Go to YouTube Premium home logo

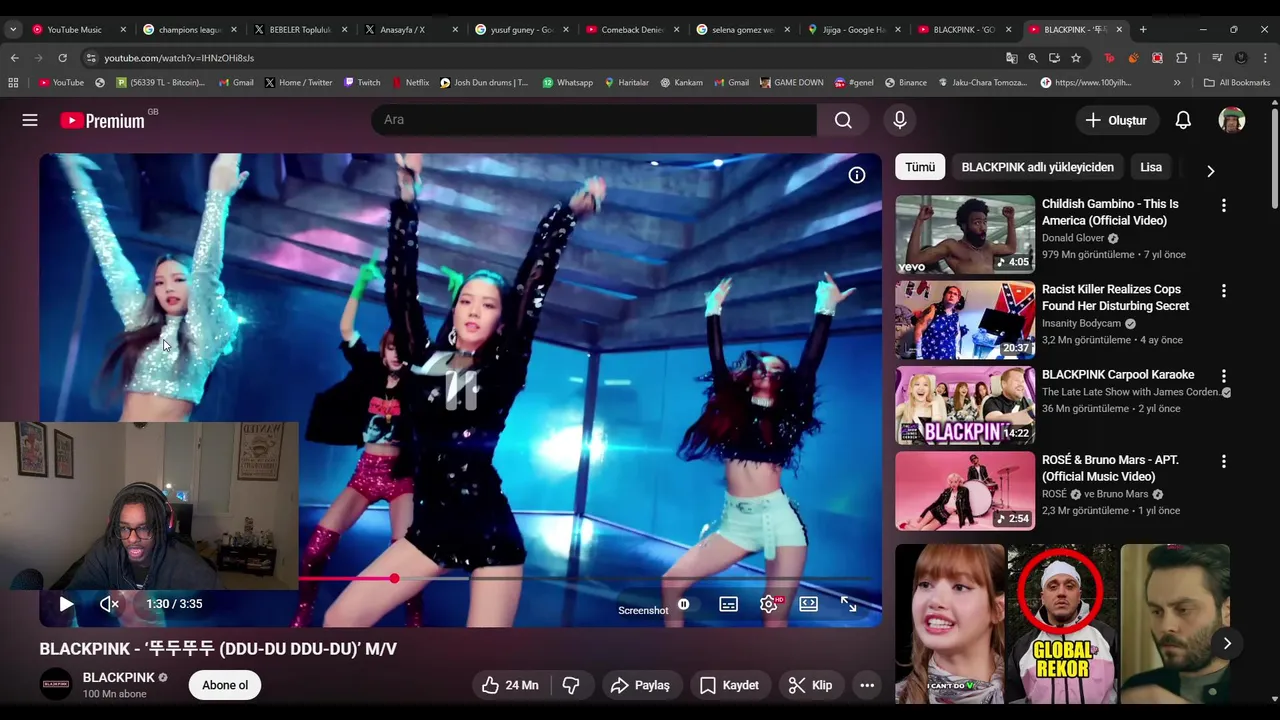pos(103,120)
